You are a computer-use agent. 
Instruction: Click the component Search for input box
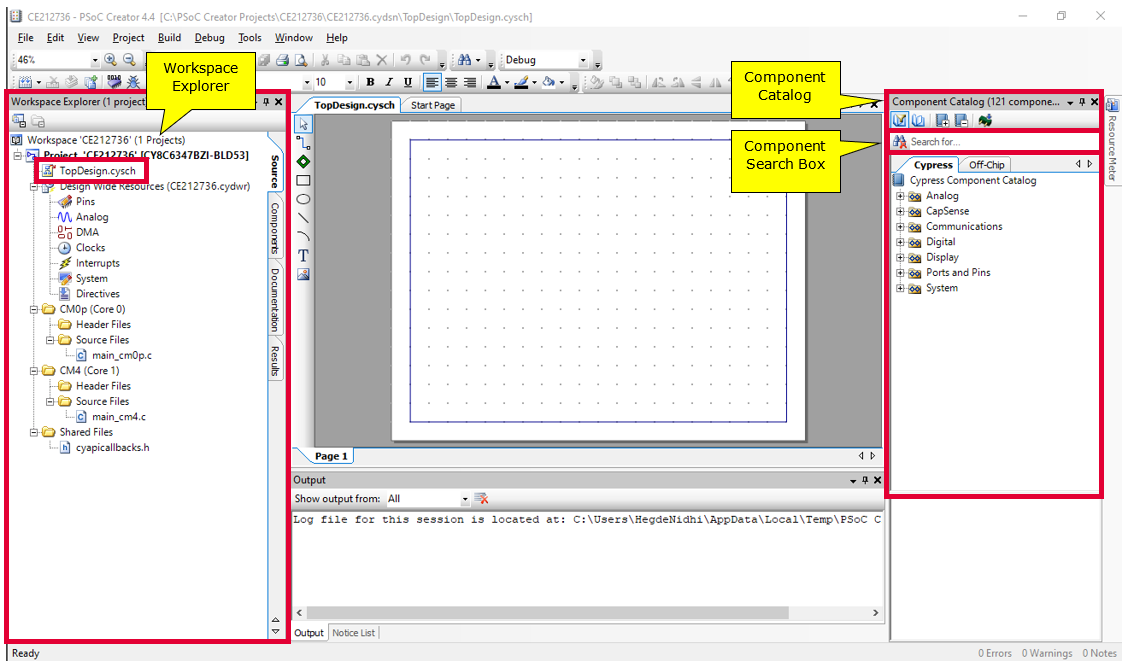(x=1003, y=142)
